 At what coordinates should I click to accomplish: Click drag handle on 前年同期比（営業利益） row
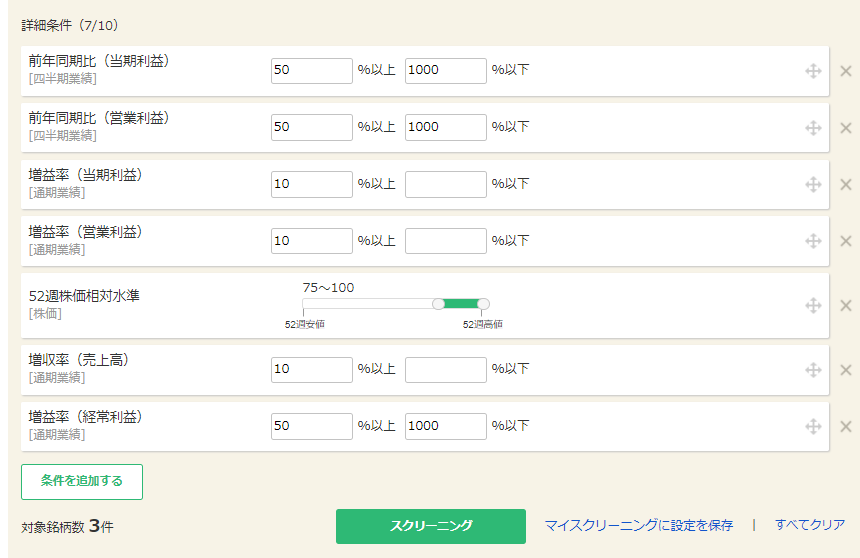click(x=814, y=128)
